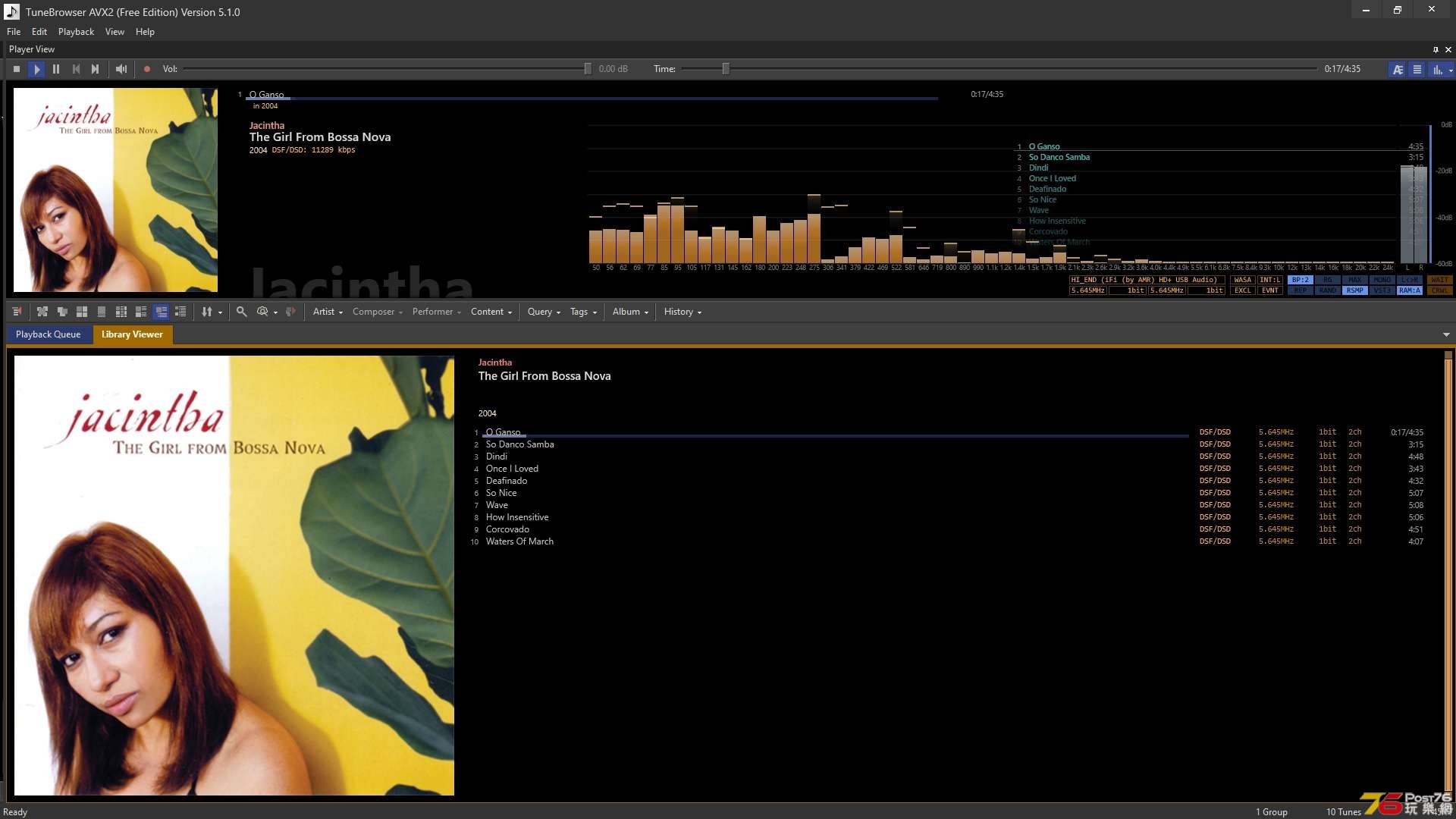Click the INT:L button

(x=1270, y=280)
